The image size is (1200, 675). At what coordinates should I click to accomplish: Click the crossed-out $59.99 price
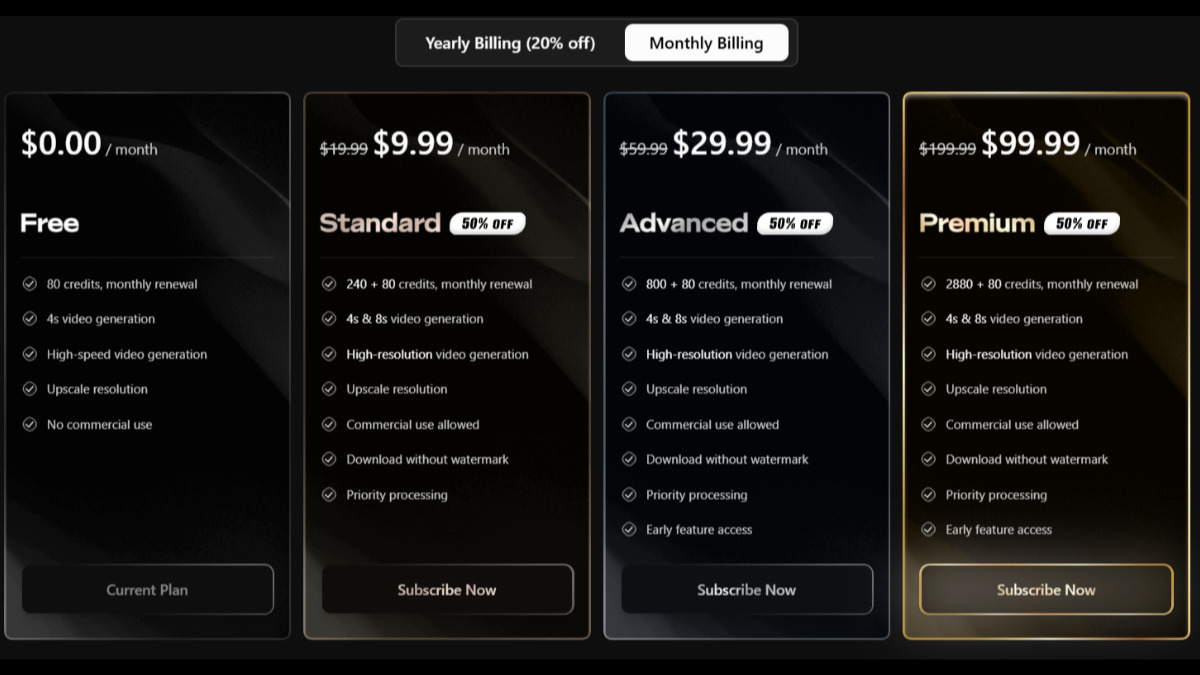[x=643, y=149]
